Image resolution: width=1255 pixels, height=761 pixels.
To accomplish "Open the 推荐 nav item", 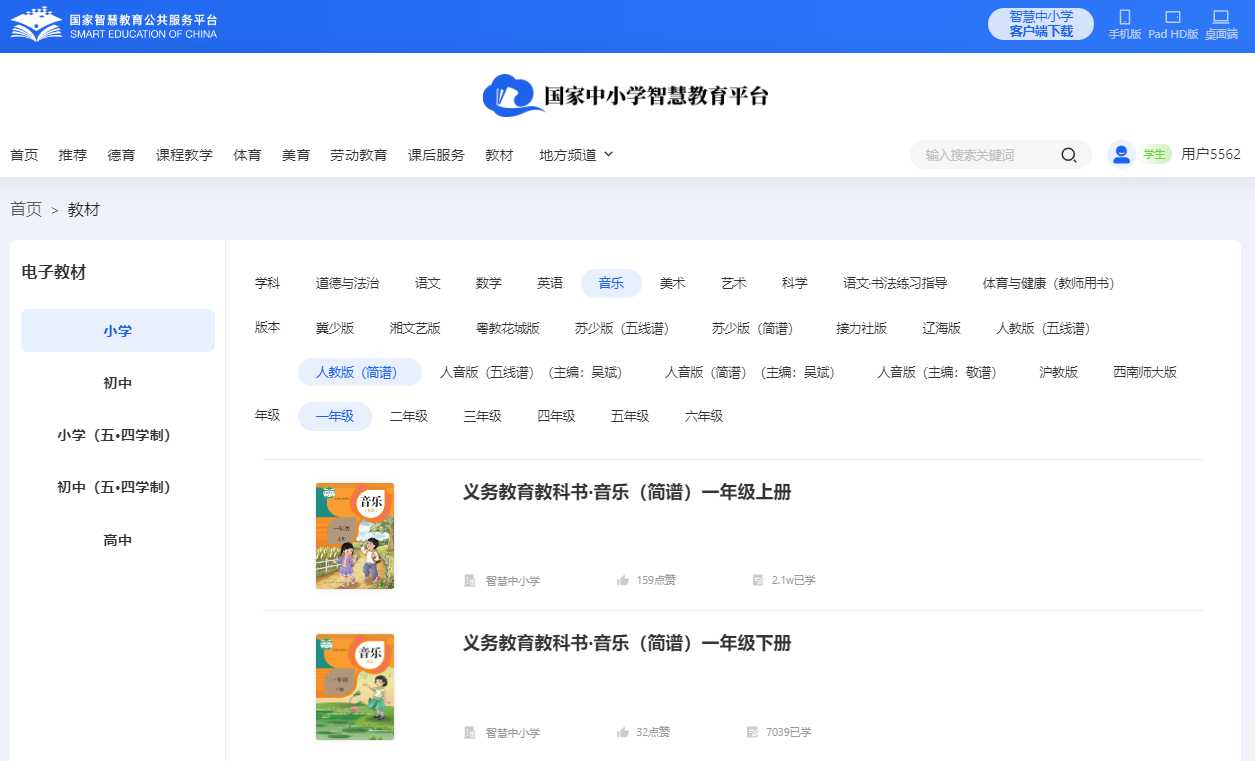I will click(x=73, y=155).
